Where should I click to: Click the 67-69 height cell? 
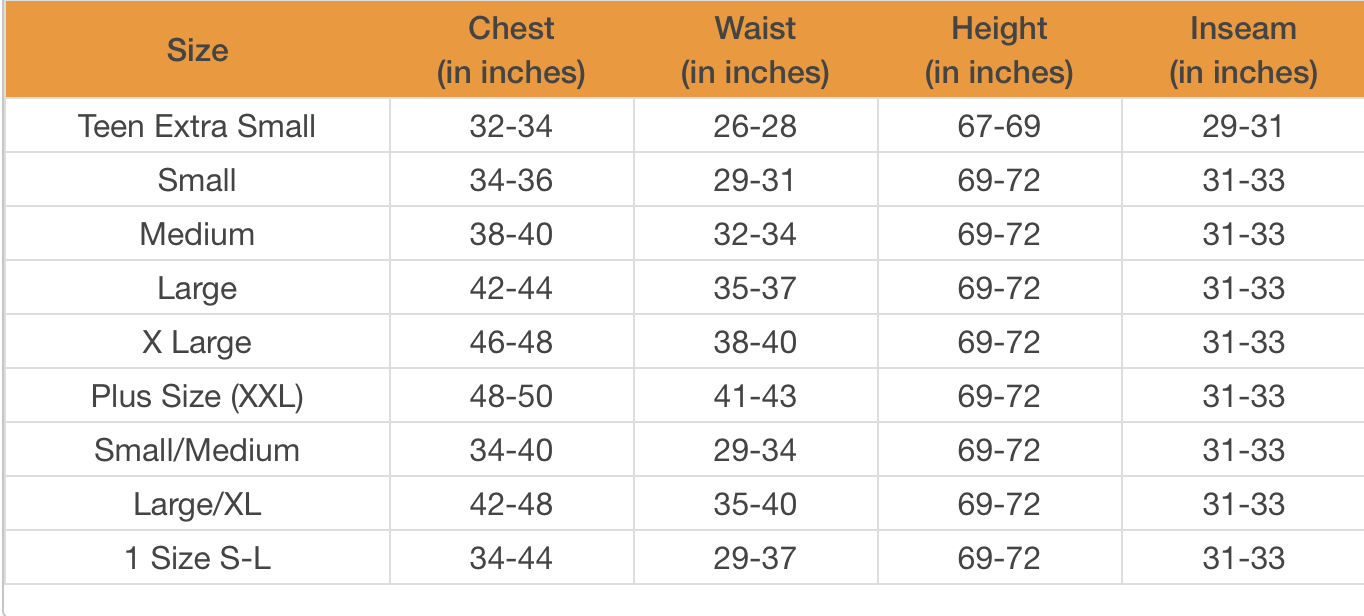[x=999, y=126]
